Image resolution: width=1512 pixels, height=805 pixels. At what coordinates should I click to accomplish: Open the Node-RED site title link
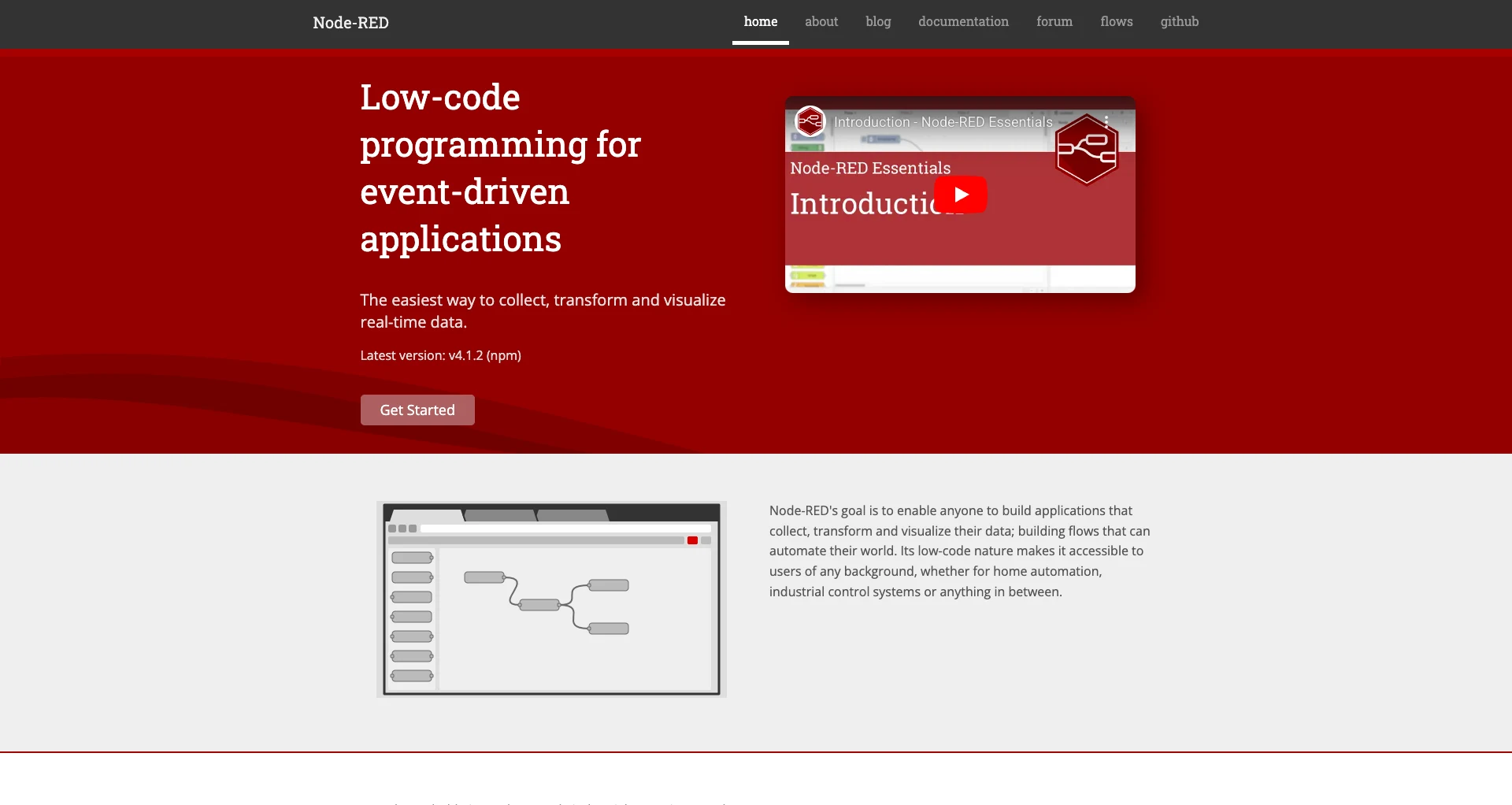pyautogui.click(x=350, y=23)
